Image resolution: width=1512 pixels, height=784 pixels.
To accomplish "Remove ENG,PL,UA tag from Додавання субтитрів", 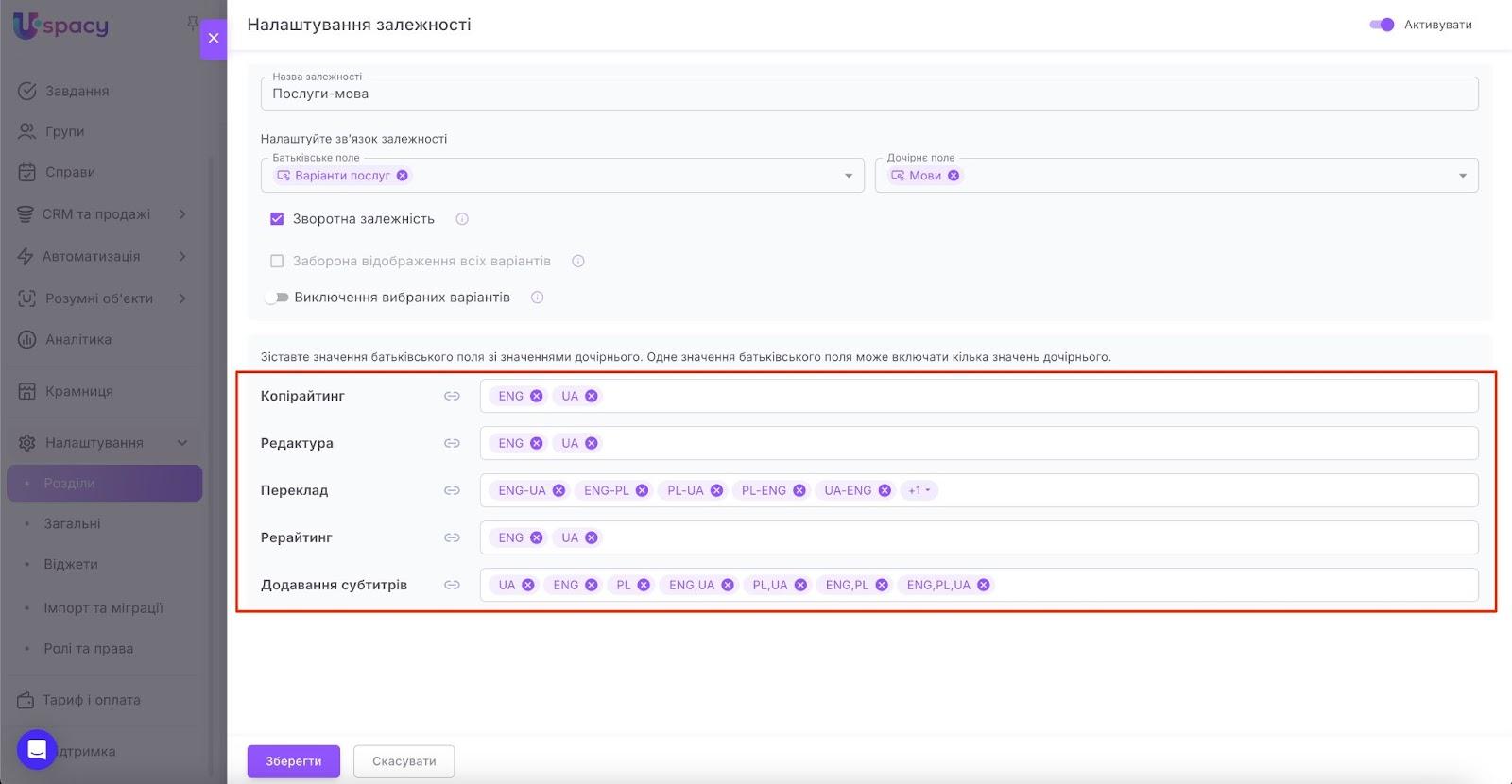I will point(984,585).
